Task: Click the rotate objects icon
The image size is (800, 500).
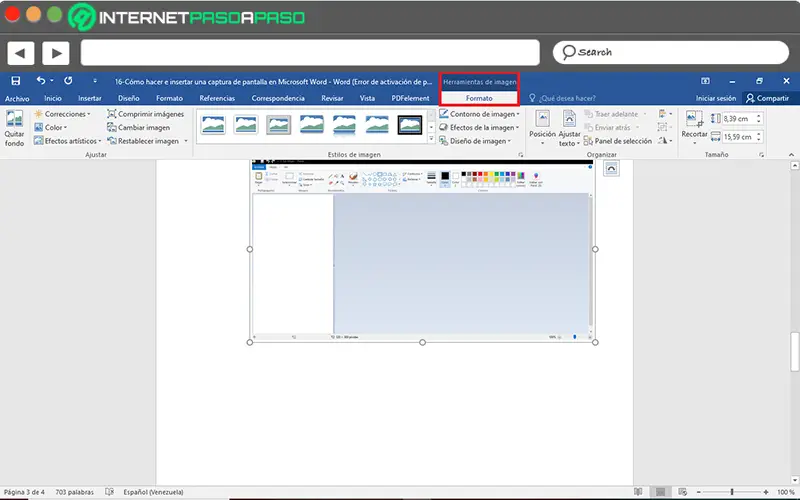Action: (x=665, y=141)
